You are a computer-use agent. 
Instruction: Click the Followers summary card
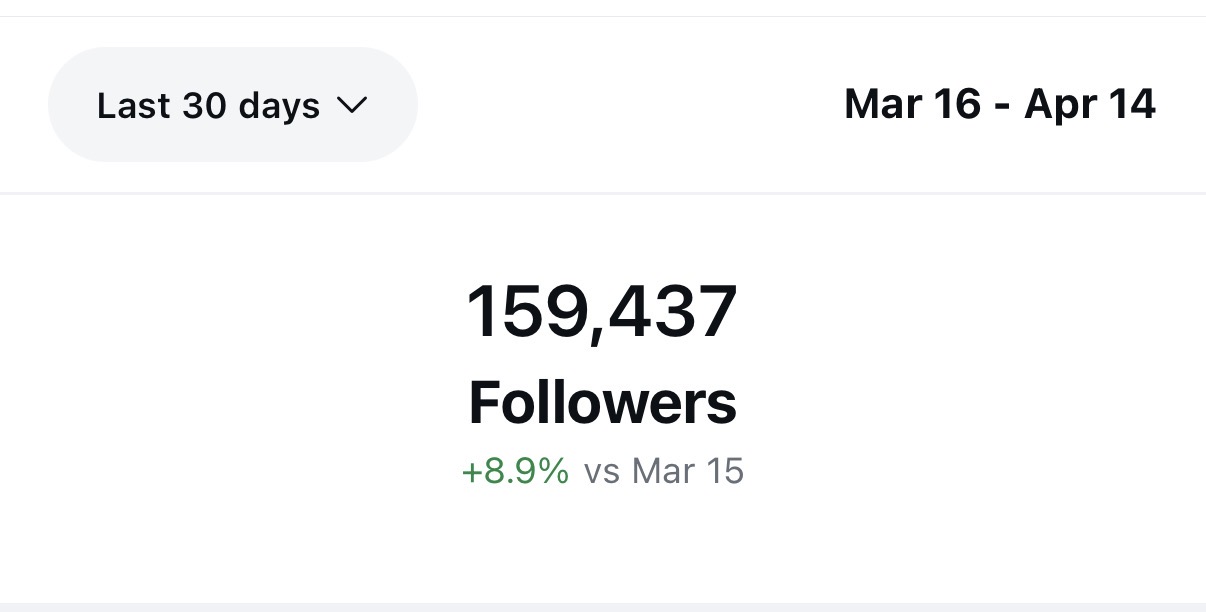[603, 390]
